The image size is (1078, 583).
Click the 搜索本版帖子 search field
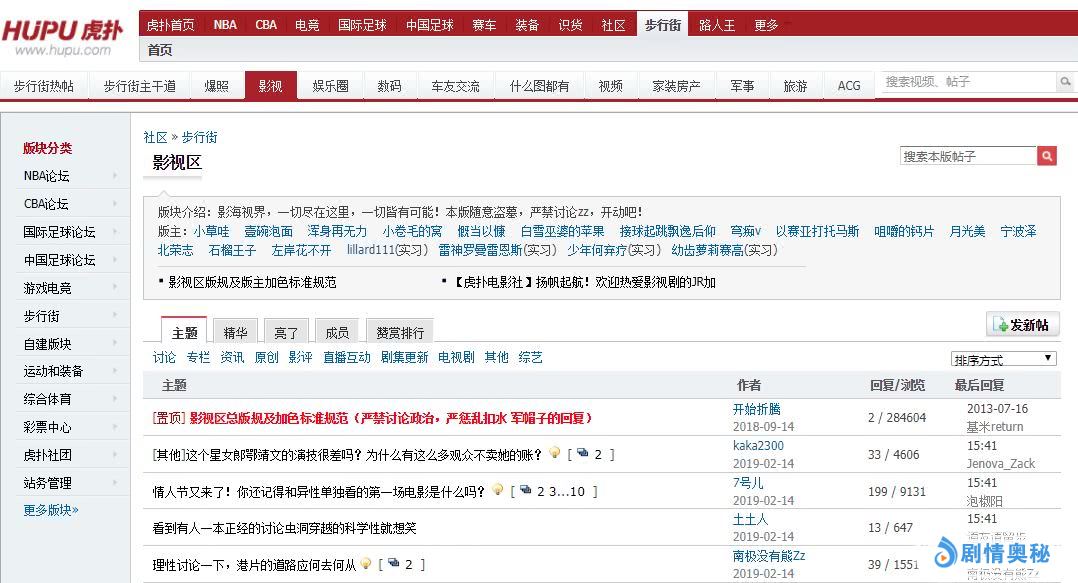click(x=967, y=156)
